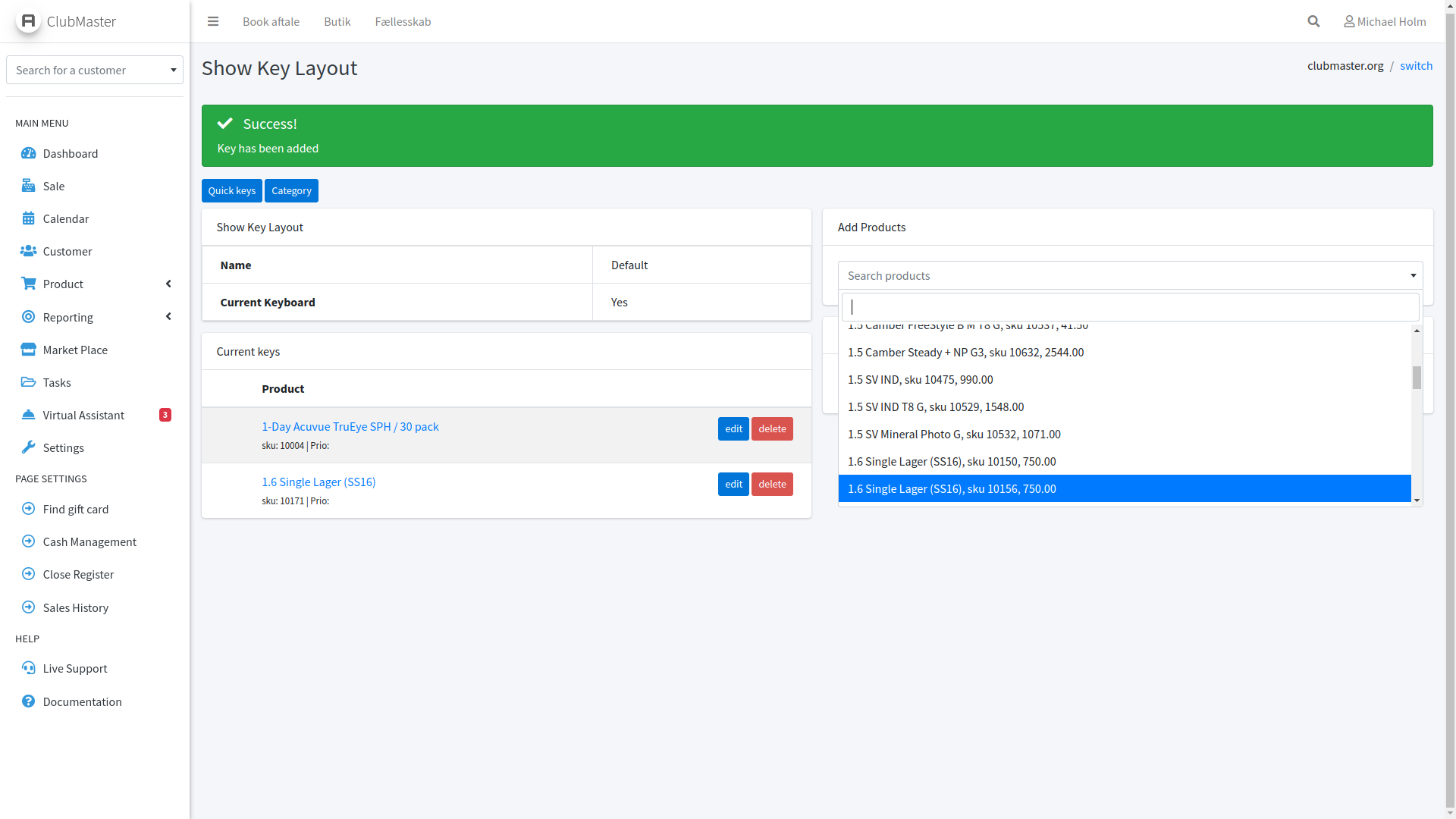Click the Dashboard gauge icon in sidebar
Screen dimensions: 1456x819
pyautogui.click(x=29, y=153)
